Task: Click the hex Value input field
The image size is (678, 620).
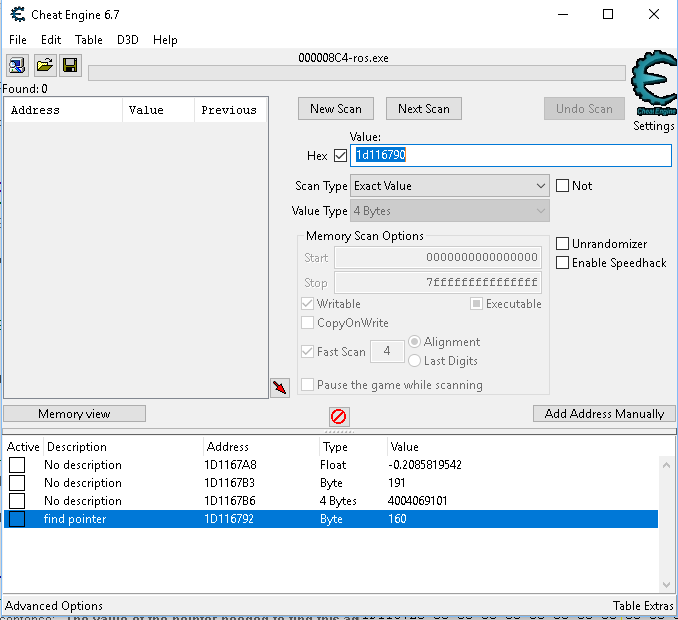Action: click(x=511, y=156)
